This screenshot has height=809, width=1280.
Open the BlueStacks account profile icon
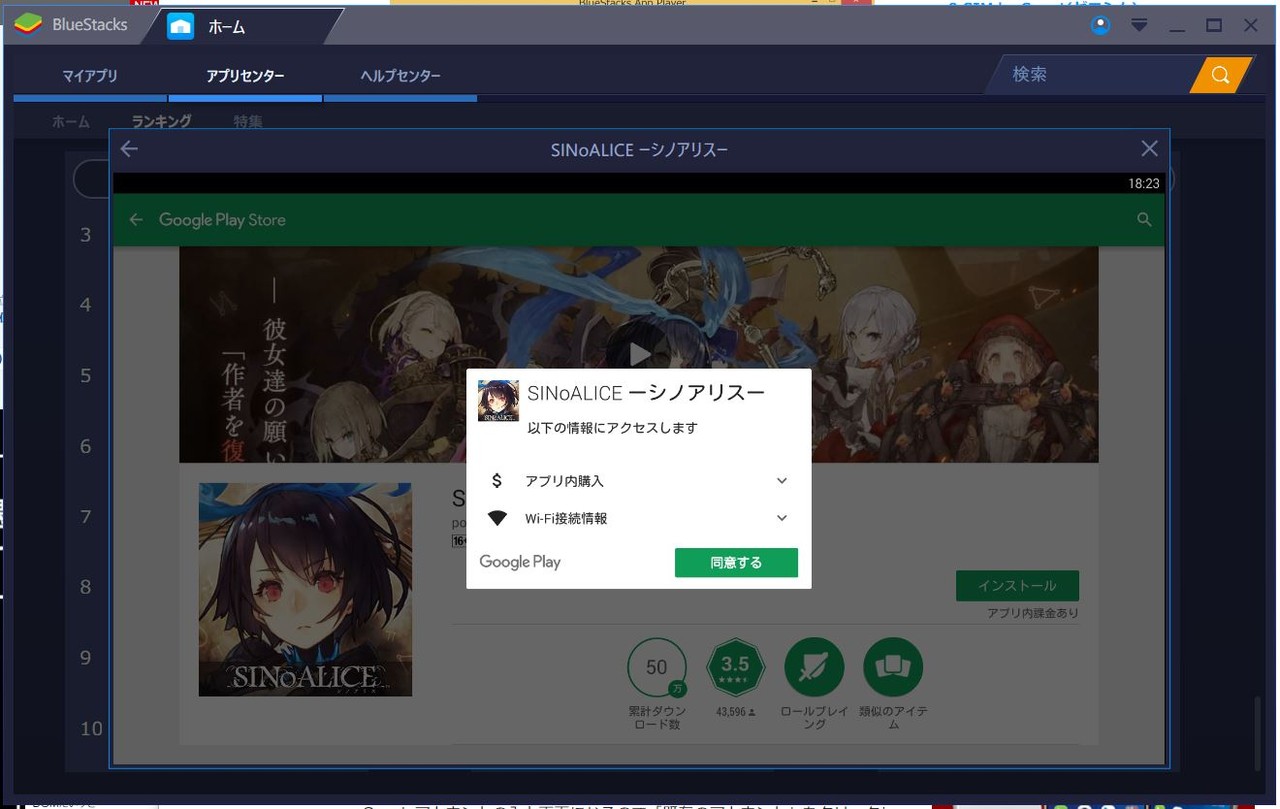coord(1101,26)
